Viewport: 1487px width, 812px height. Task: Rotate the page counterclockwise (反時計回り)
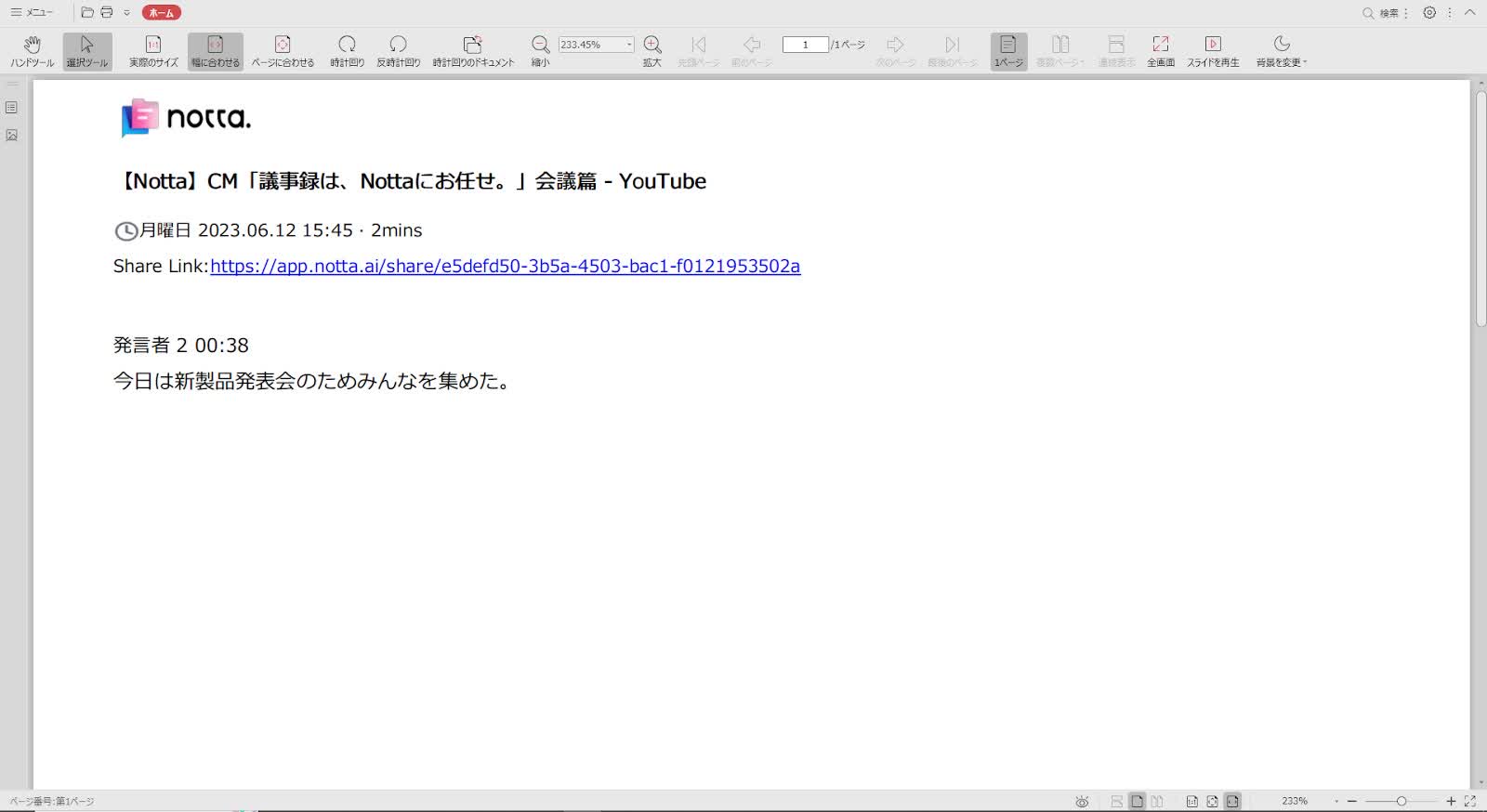(x=398, y=52)
